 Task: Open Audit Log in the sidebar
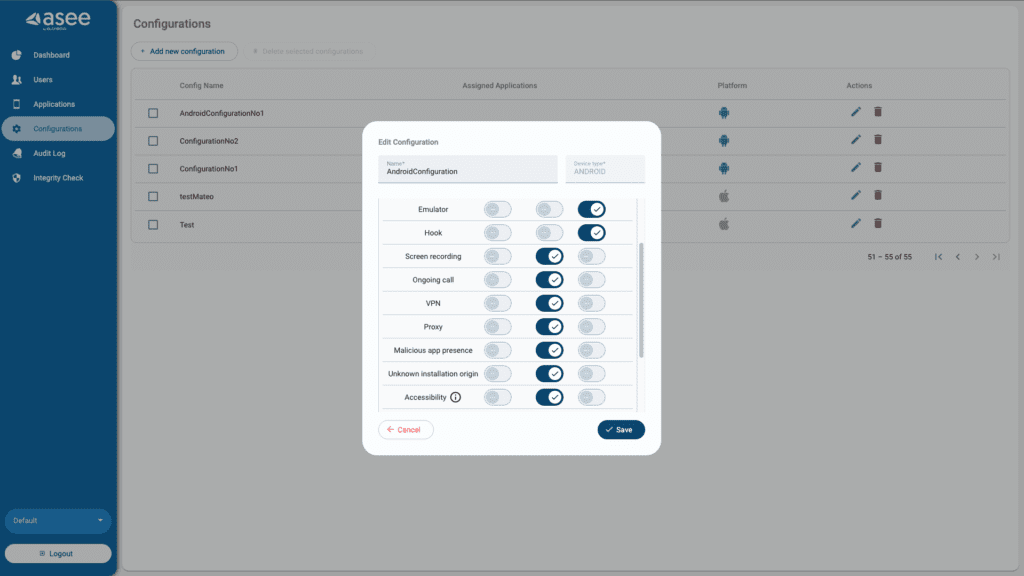tap(49, 154)
